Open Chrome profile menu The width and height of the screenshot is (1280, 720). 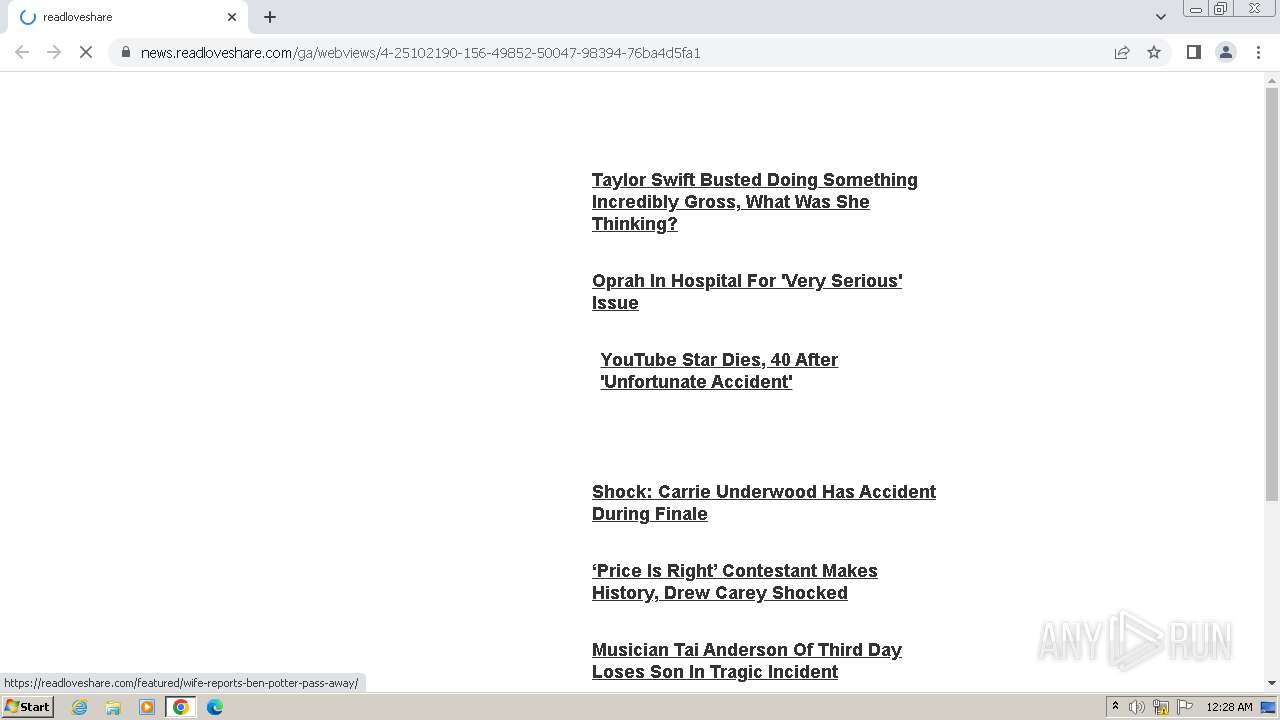pos(1225,52)
